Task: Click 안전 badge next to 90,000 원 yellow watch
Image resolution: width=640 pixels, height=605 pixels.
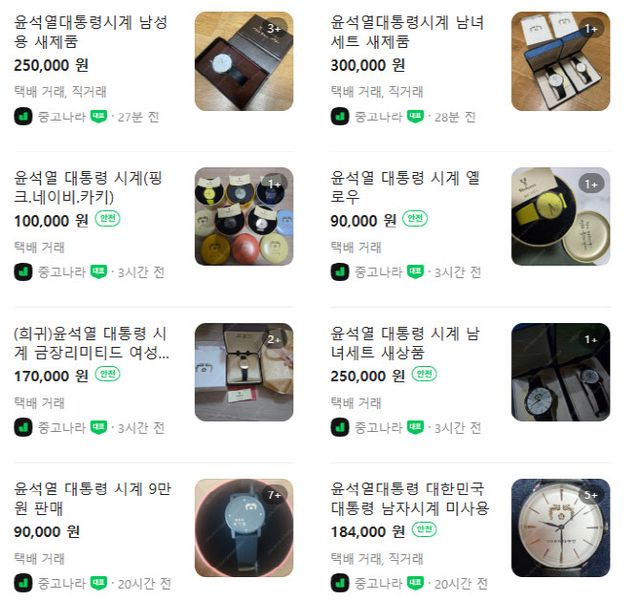Action: [415, 218]
